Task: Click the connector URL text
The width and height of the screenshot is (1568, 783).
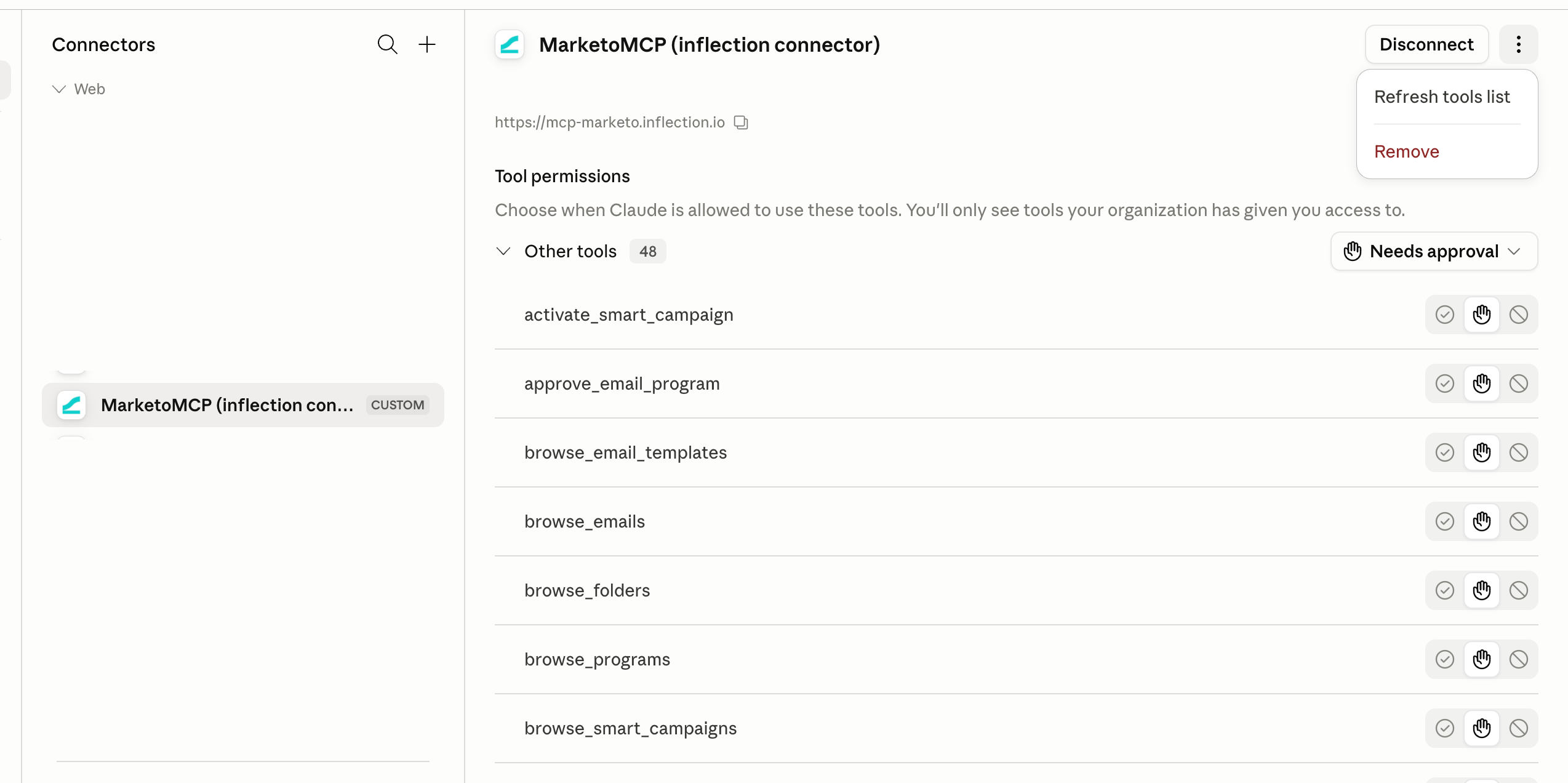Action: (x=610, y=122)
